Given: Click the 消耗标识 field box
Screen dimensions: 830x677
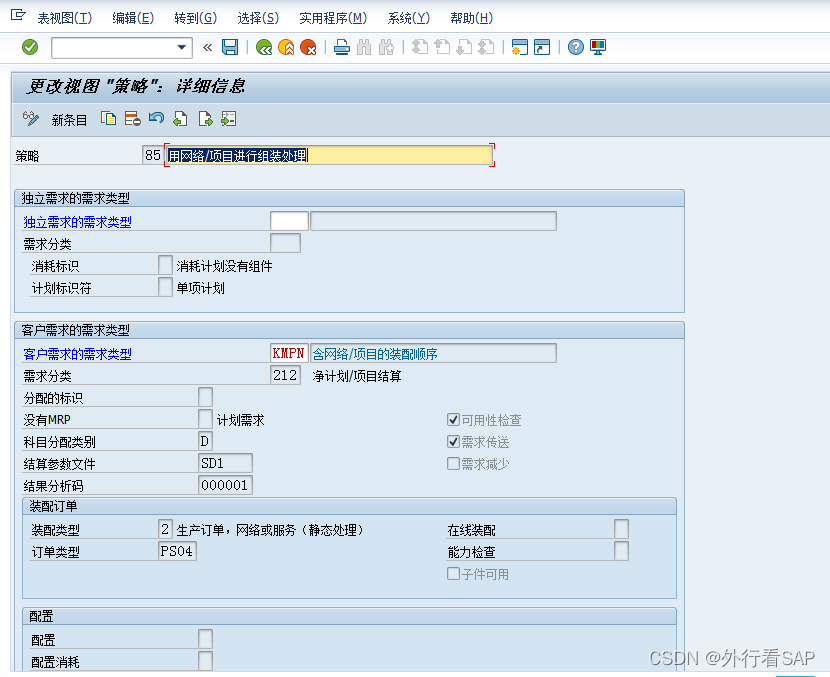Looking at the screenshot, I should [165, 265].
